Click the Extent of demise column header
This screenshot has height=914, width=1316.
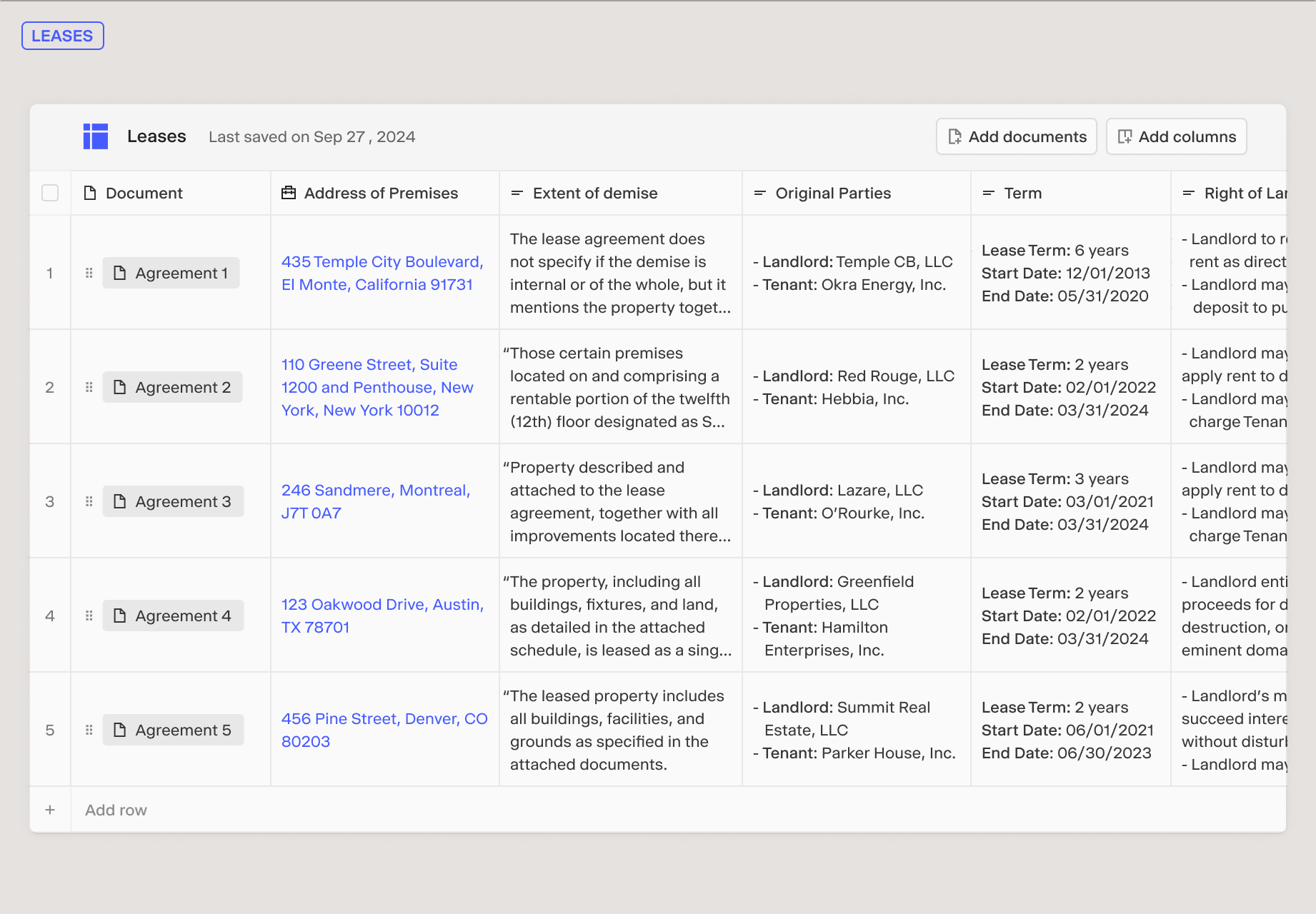594,193
